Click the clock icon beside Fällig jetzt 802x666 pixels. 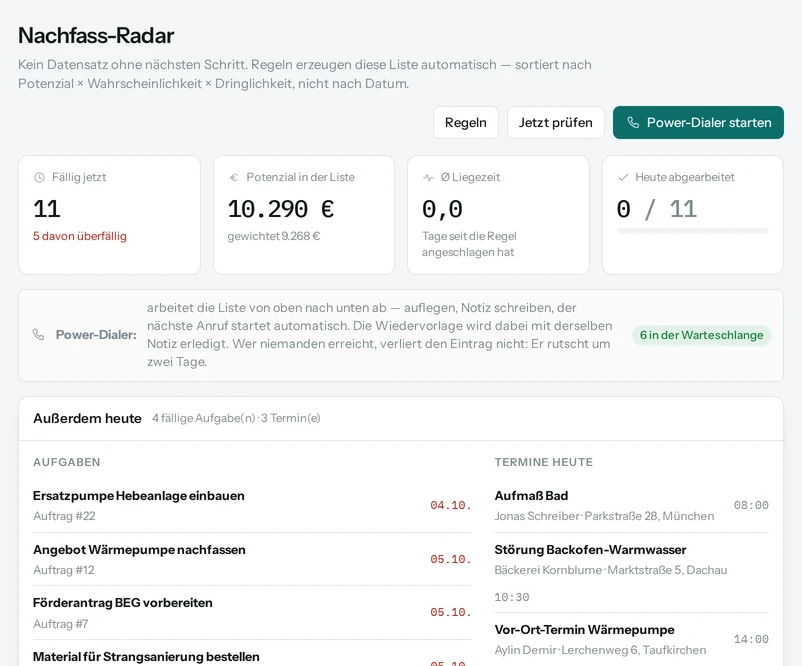coord(39,177)
